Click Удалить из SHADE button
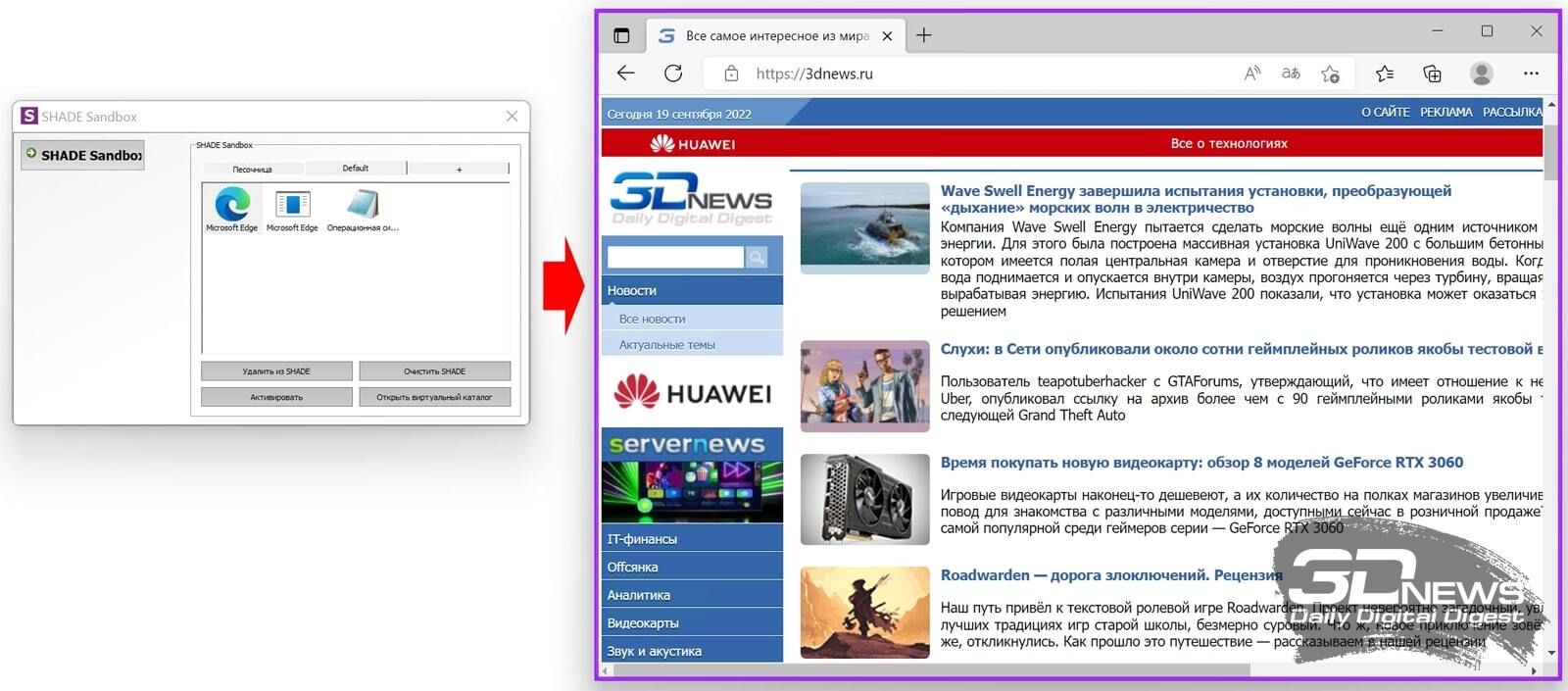The width and height of the screenshot is (1568, 691). (x=276, y=371)
